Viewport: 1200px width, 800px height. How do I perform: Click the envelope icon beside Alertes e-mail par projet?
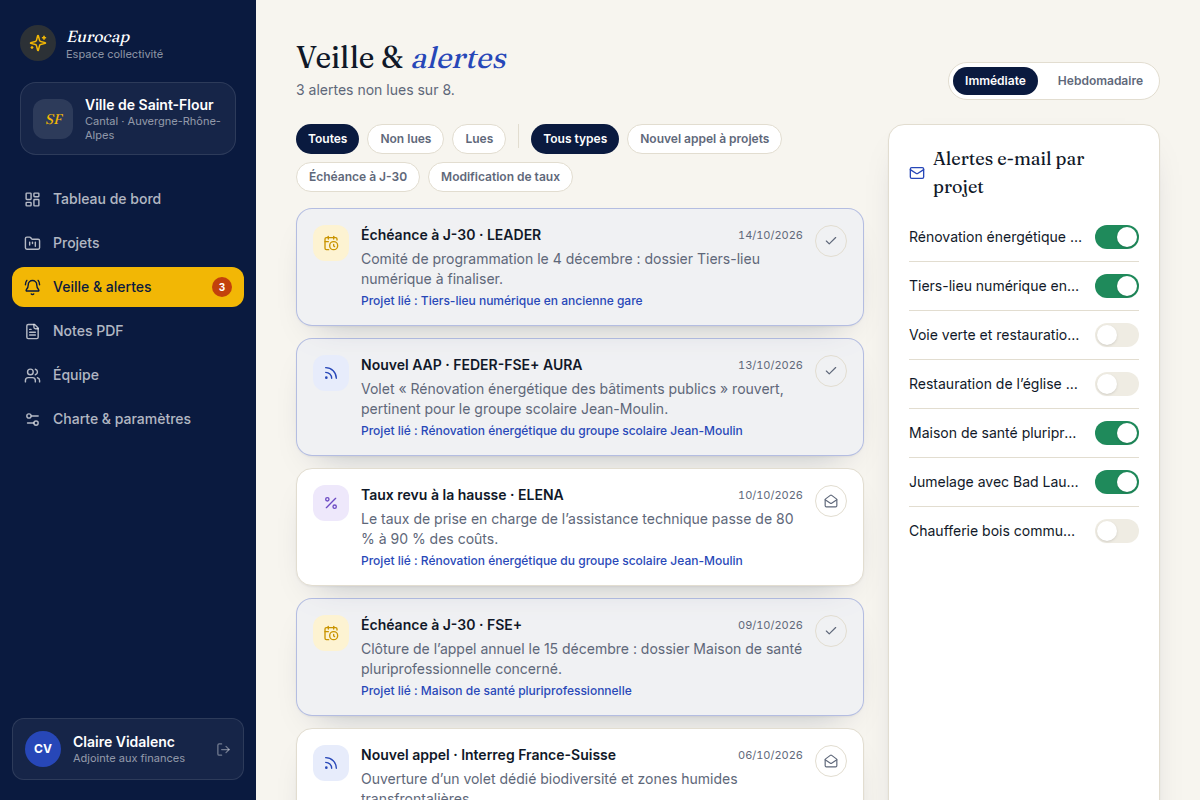[x=917, y=173]
